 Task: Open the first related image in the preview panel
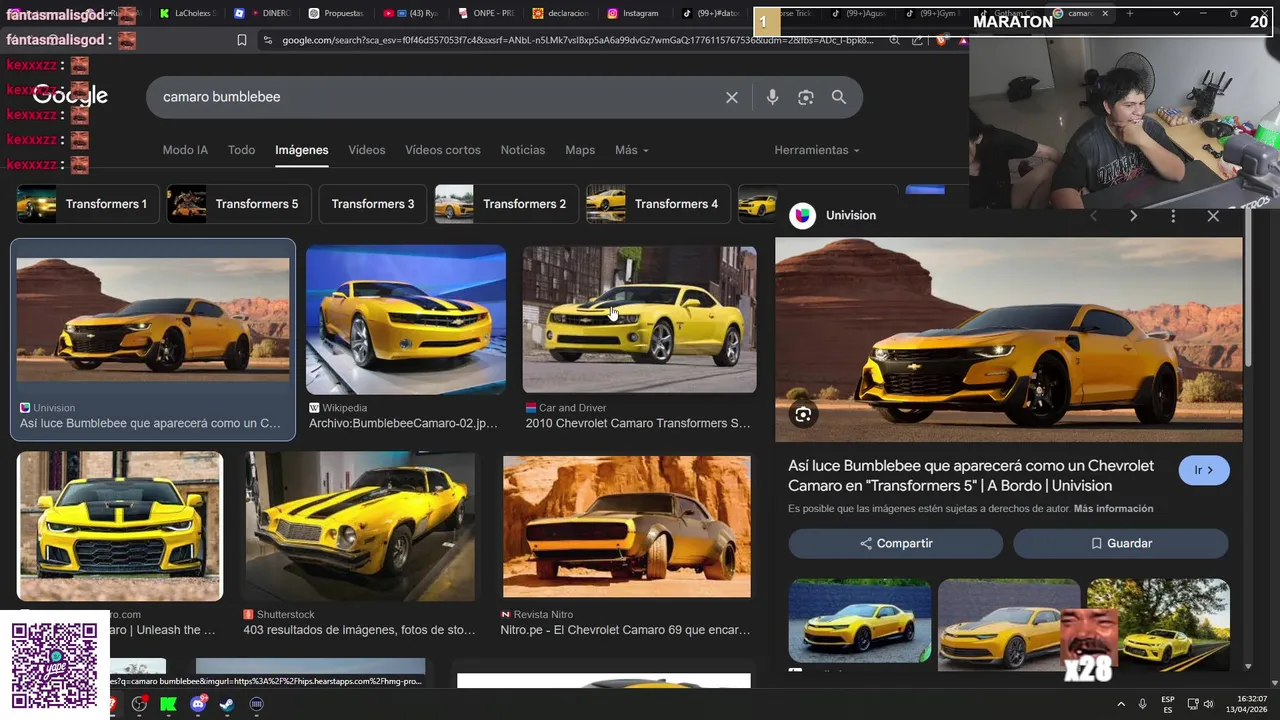pos(859,621)
